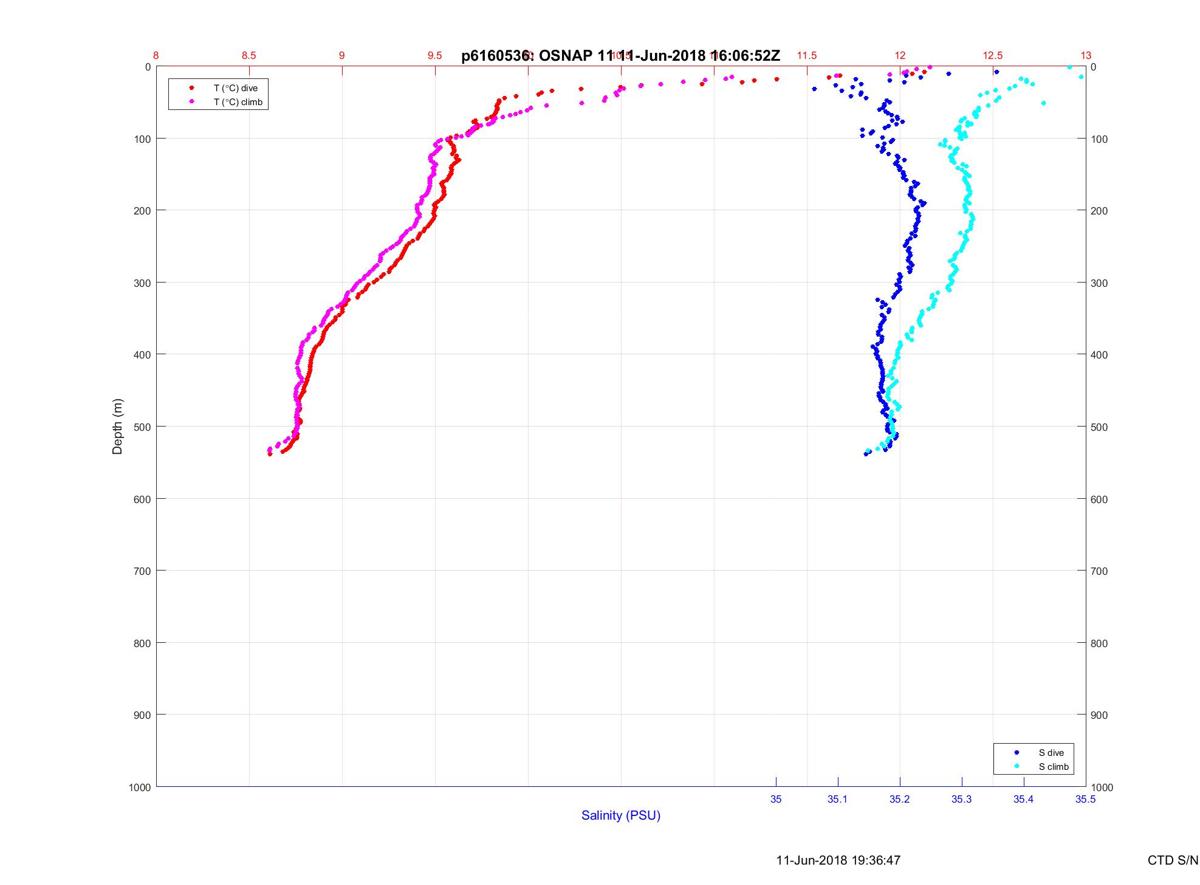Click '800' on the right depth axis

(x=1101, y=643)
